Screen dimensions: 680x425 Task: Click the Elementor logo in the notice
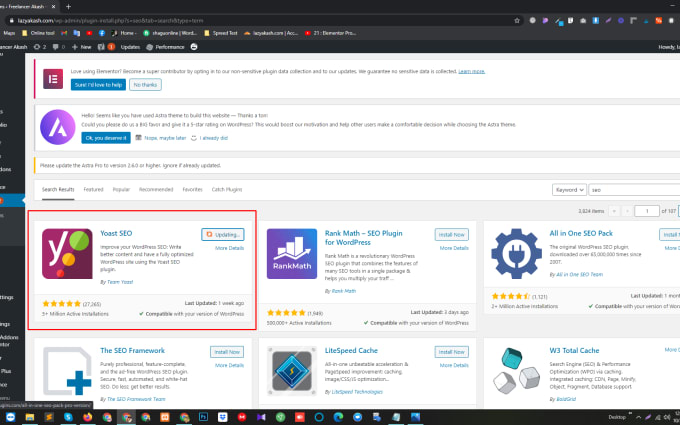[53, 79]
